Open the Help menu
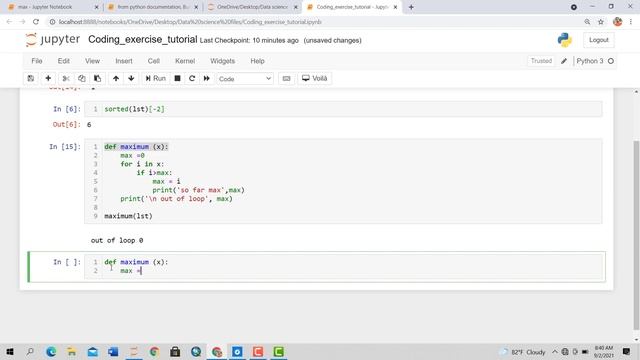Viewport: 640px width, 360px height. pos(258,61)
